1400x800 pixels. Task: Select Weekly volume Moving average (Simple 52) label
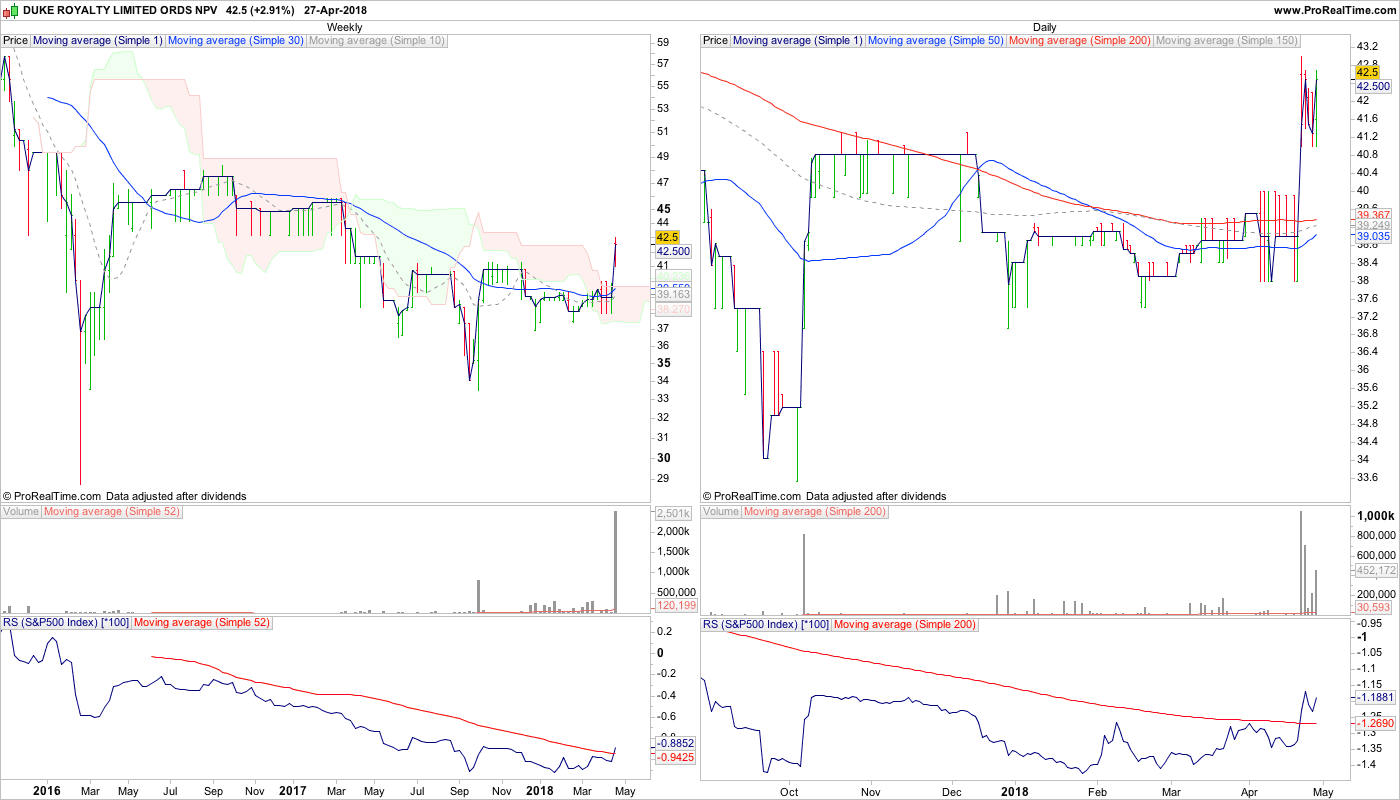click(x=113, y=512)
